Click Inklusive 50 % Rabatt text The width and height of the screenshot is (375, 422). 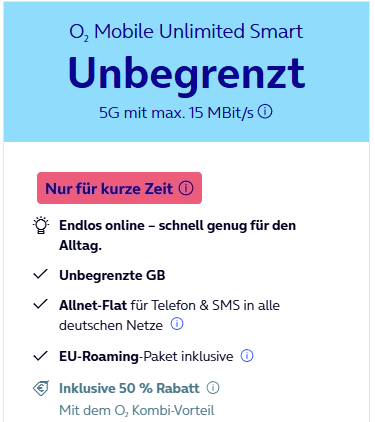[x=129, y=388]
